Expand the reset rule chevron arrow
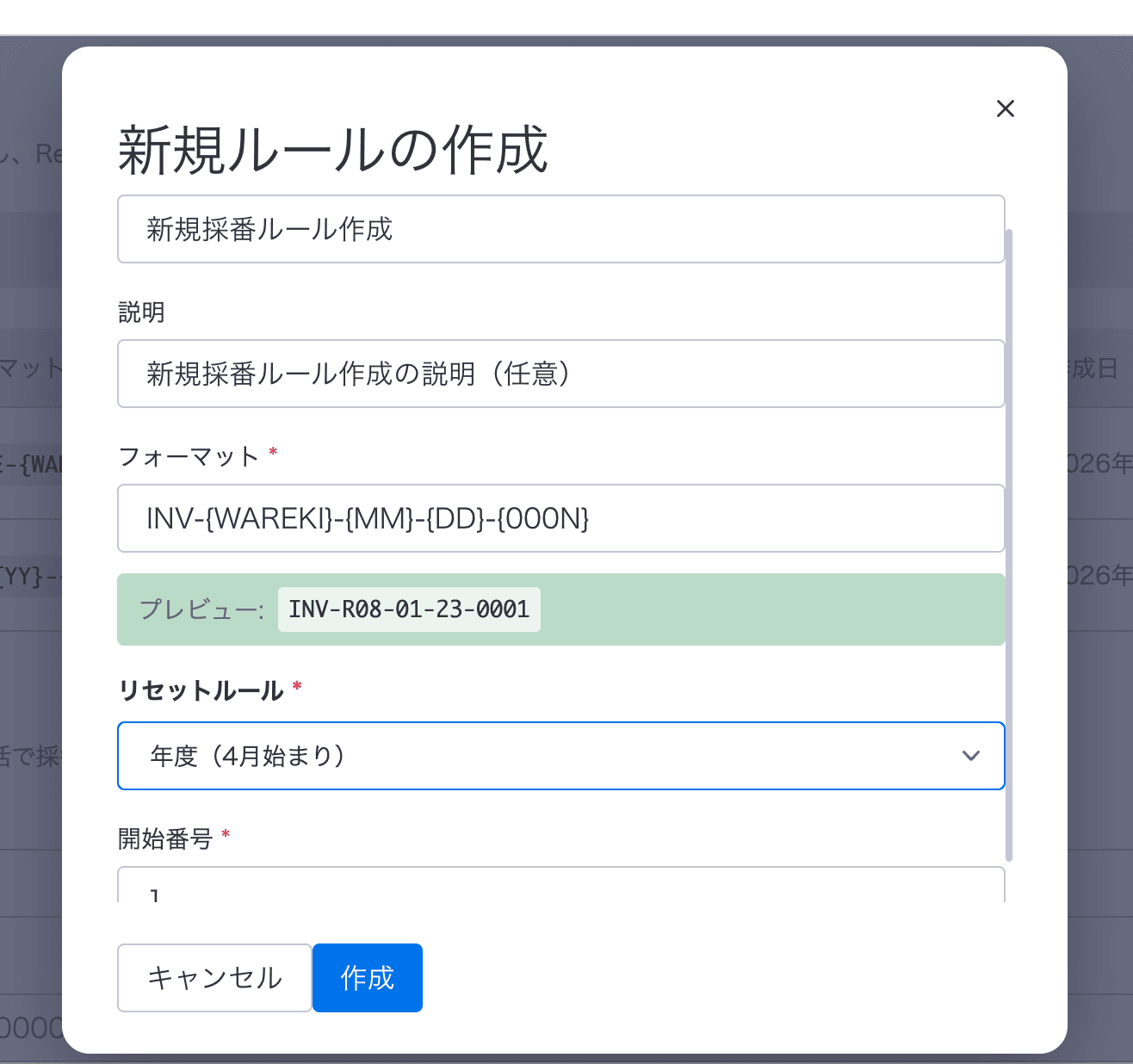Screen dimensions: 1133x1064 tap(971, 756)
